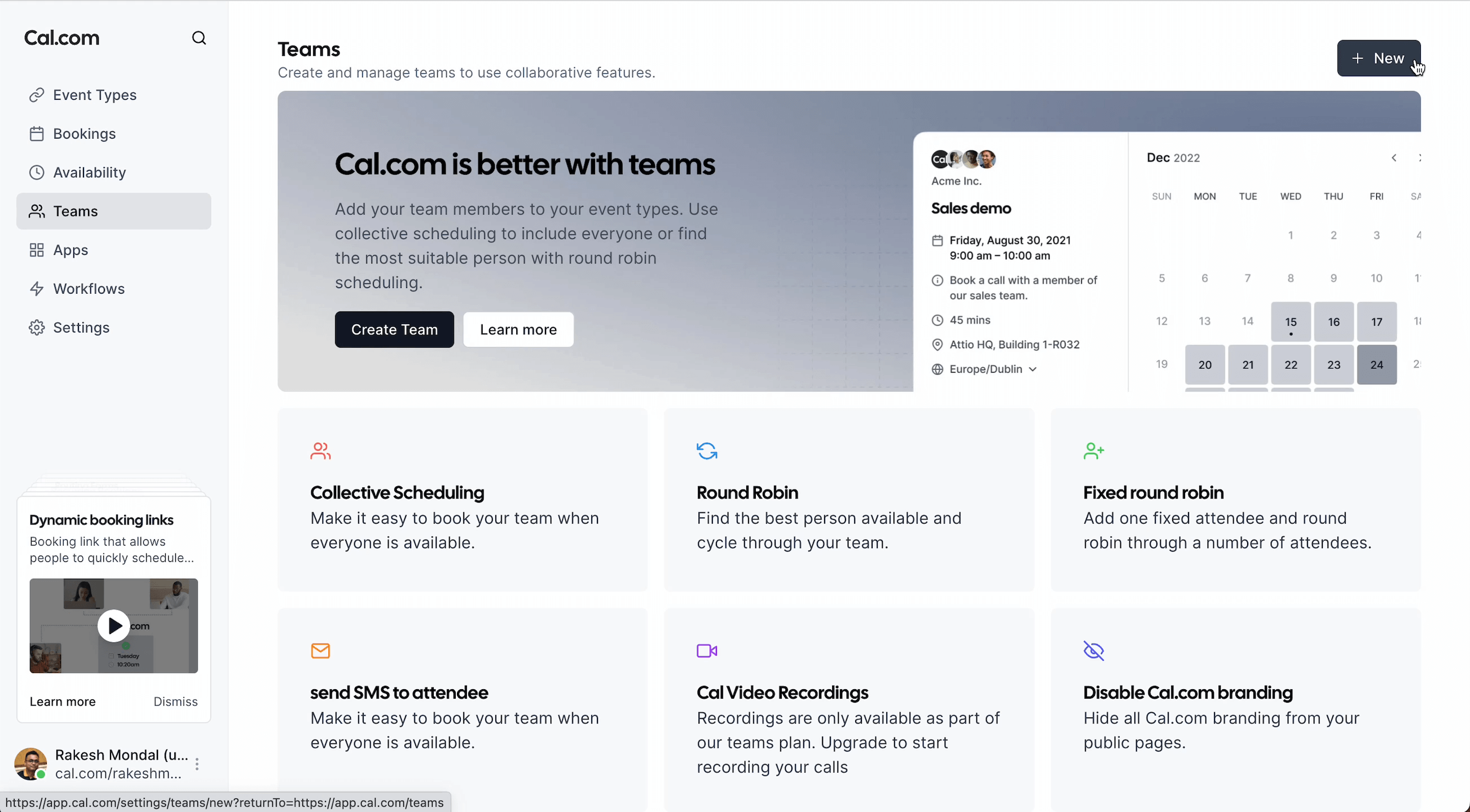Select Teams in the sidebar navigation
The height and width of the screenshot is (812, 1470).
point(75,210)
